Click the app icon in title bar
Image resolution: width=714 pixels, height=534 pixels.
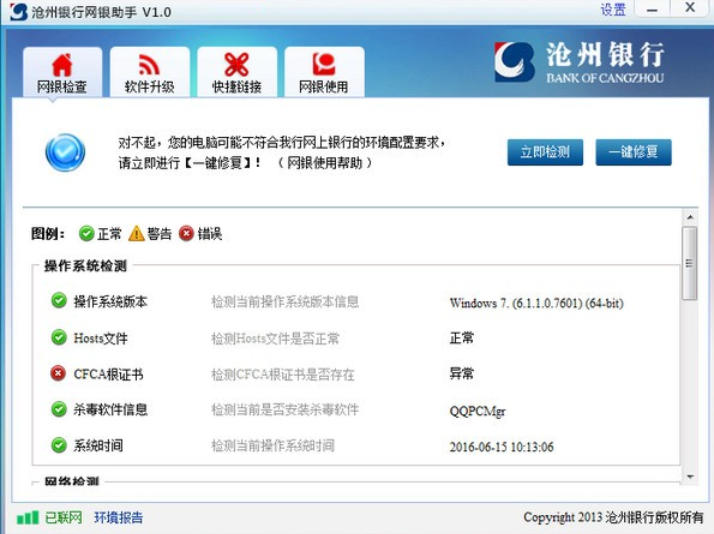tap(18, 11)
